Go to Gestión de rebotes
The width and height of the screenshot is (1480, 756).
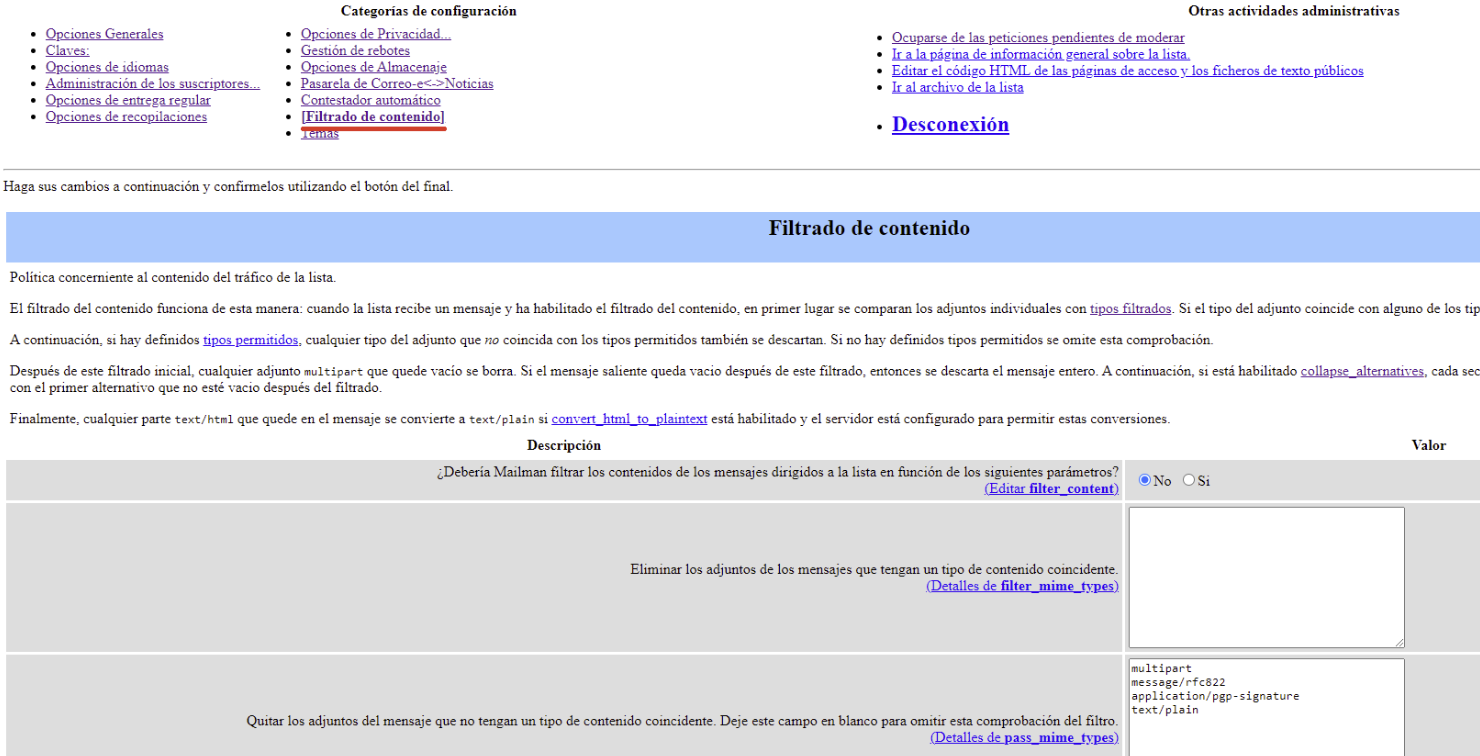point(355,50)
